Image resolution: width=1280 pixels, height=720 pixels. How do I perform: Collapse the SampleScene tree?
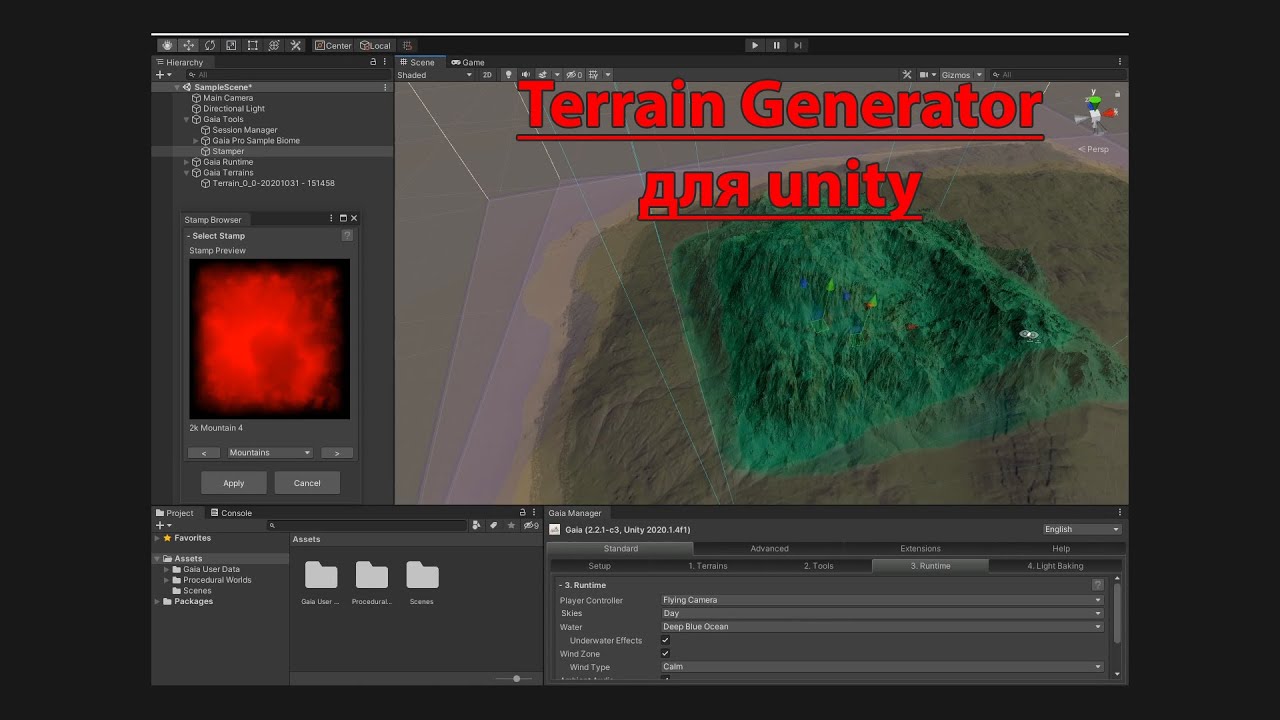178,88
